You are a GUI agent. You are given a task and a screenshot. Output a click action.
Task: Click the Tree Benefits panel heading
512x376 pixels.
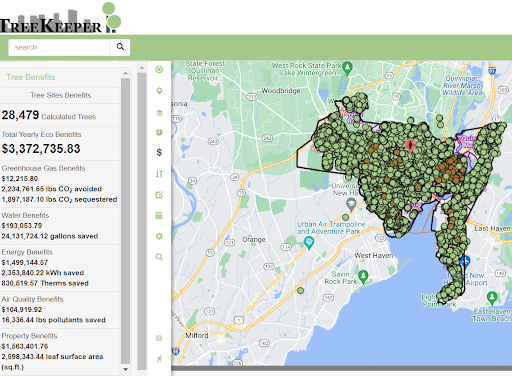pos(31,77)
